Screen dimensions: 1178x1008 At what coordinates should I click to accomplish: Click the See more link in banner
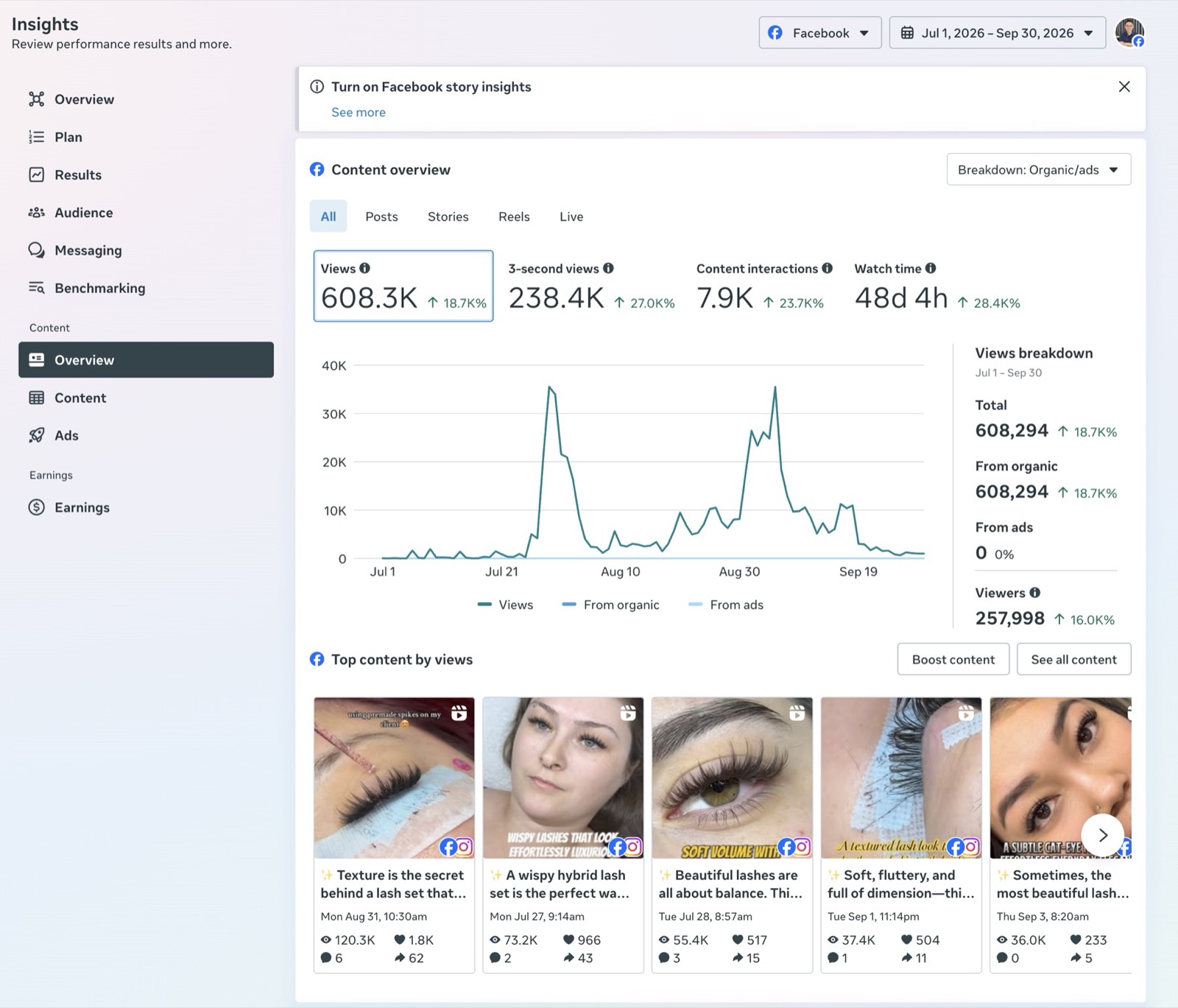tap(359, 112)
